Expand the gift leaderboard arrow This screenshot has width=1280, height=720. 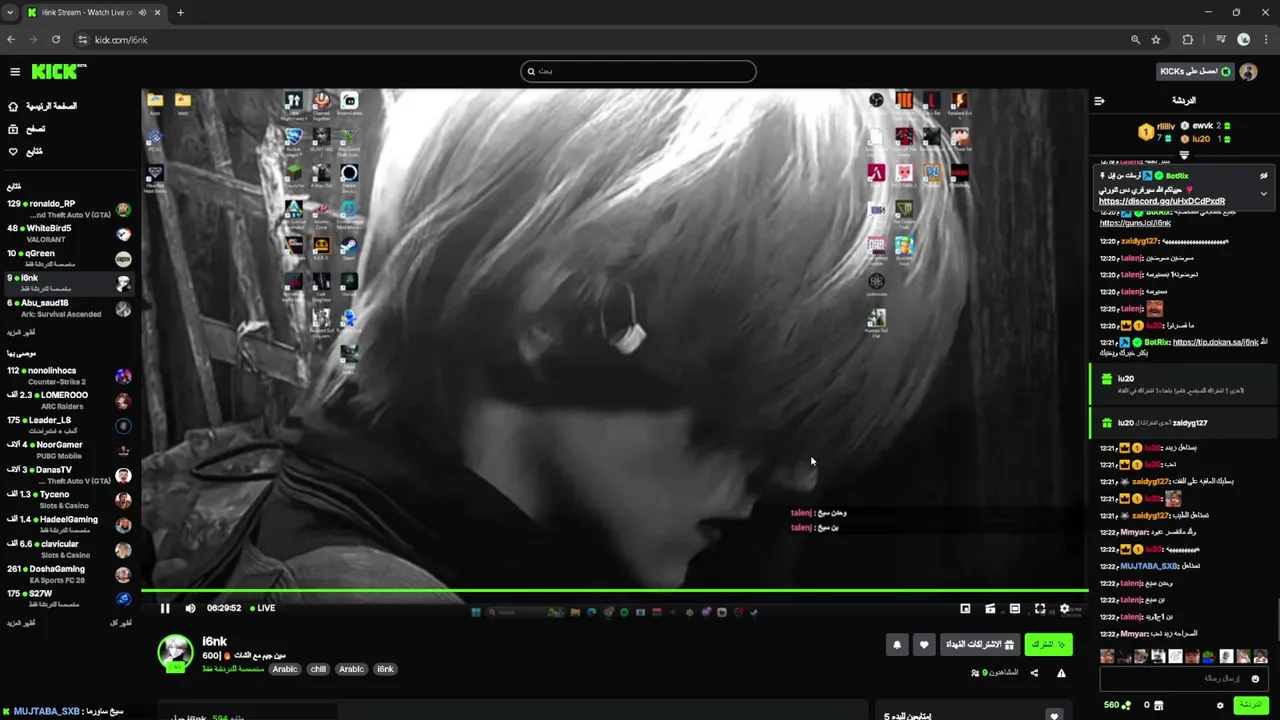(x=1184, y=155)
